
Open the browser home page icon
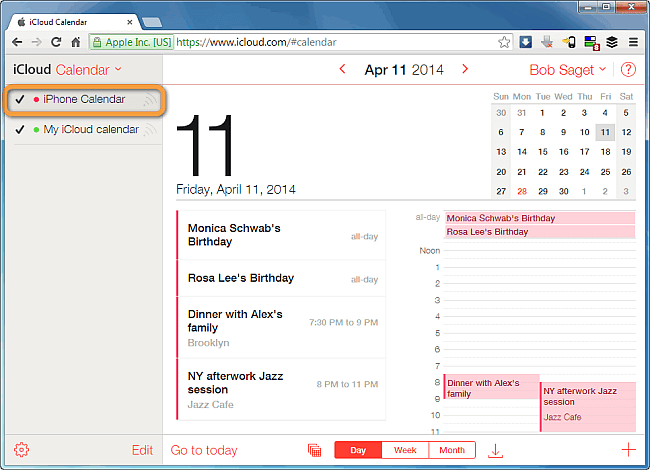75,42
